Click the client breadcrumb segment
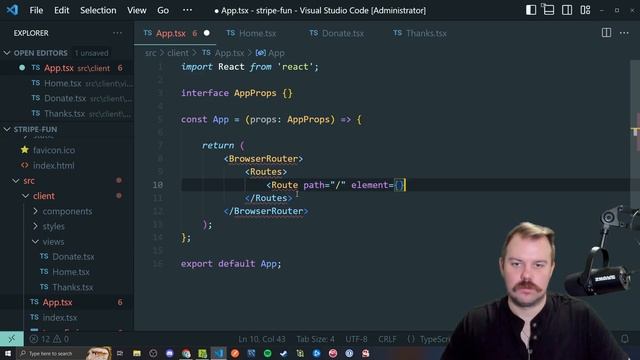This screenshot has width=640, height=360. (x=178, y=53)
